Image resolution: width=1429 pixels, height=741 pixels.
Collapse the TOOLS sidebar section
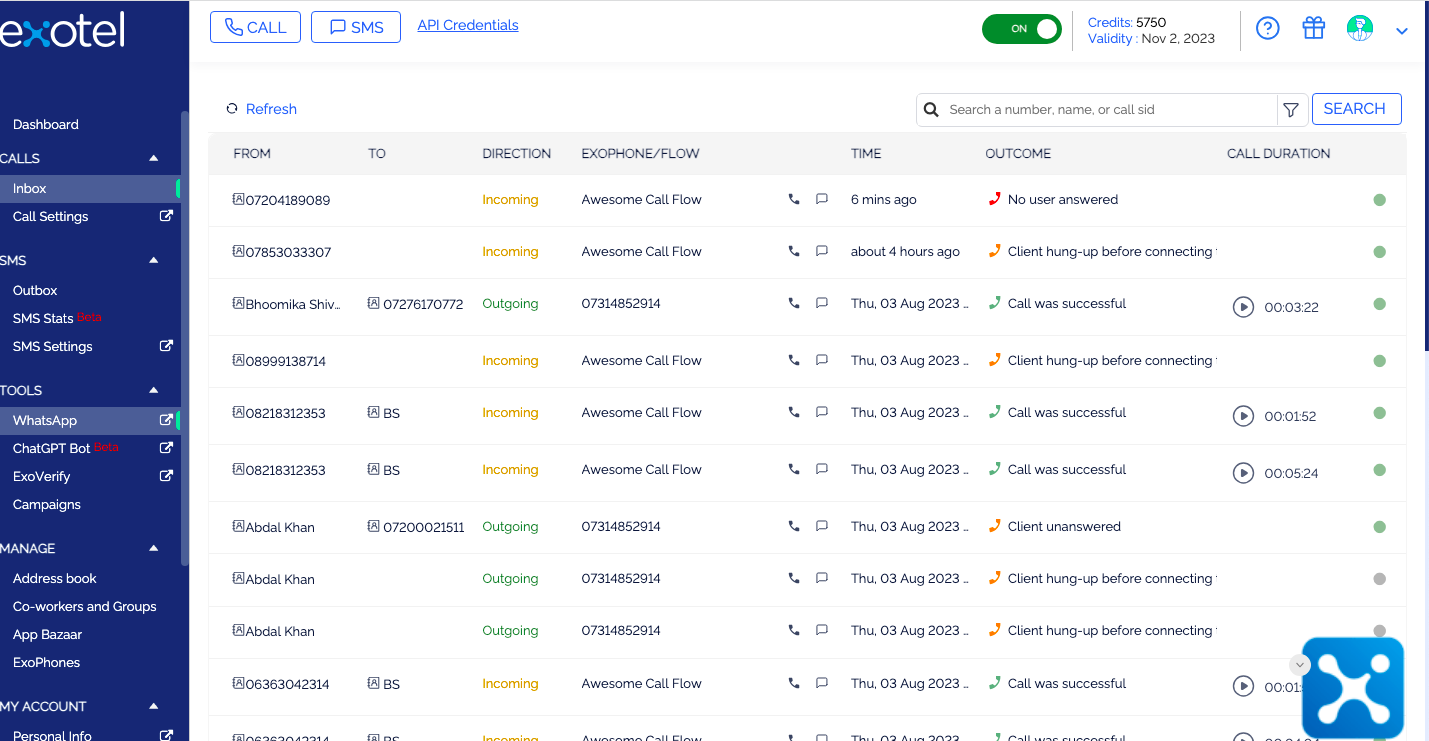154,390
